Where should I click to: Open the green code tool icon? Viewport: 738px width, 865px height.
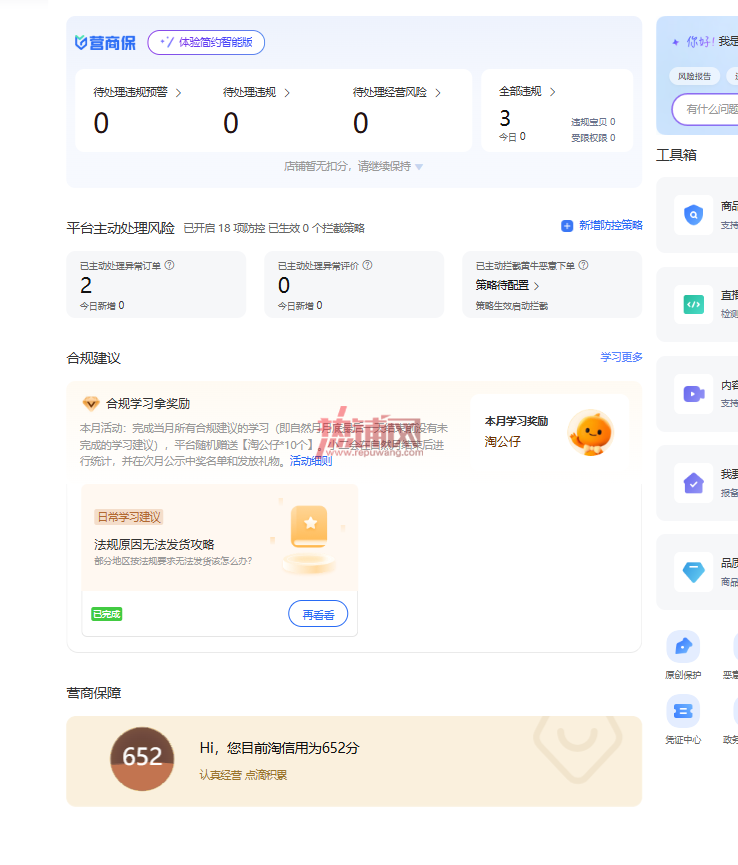[x=693, y=304]
